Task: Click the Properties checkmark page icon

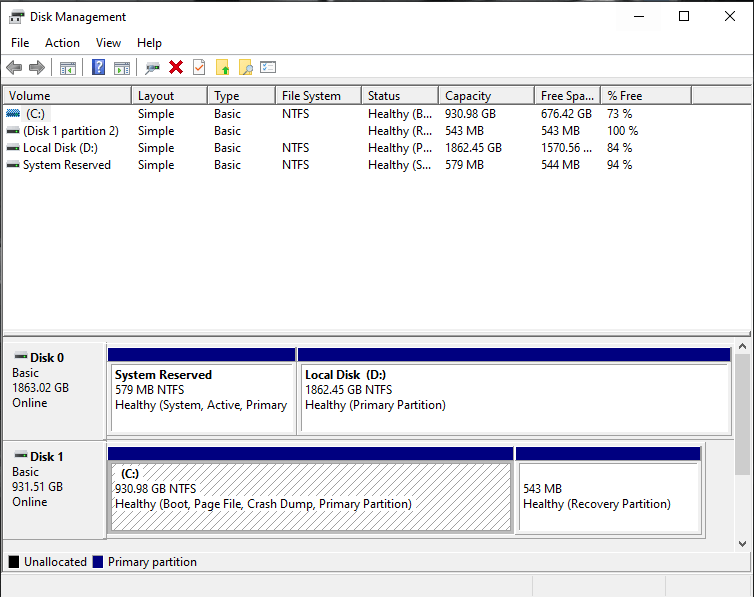Action: point(199,67)
